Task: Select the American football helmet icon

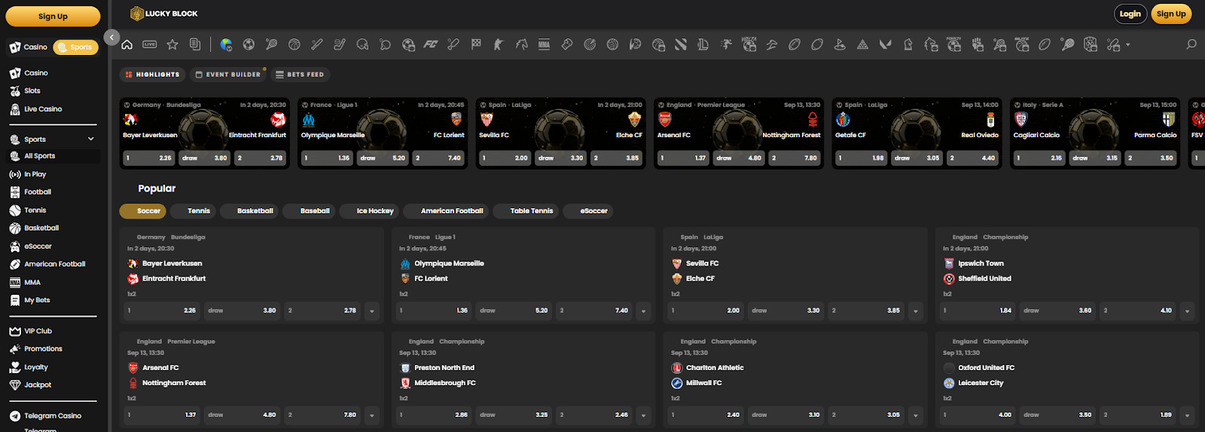Action: 362,44
